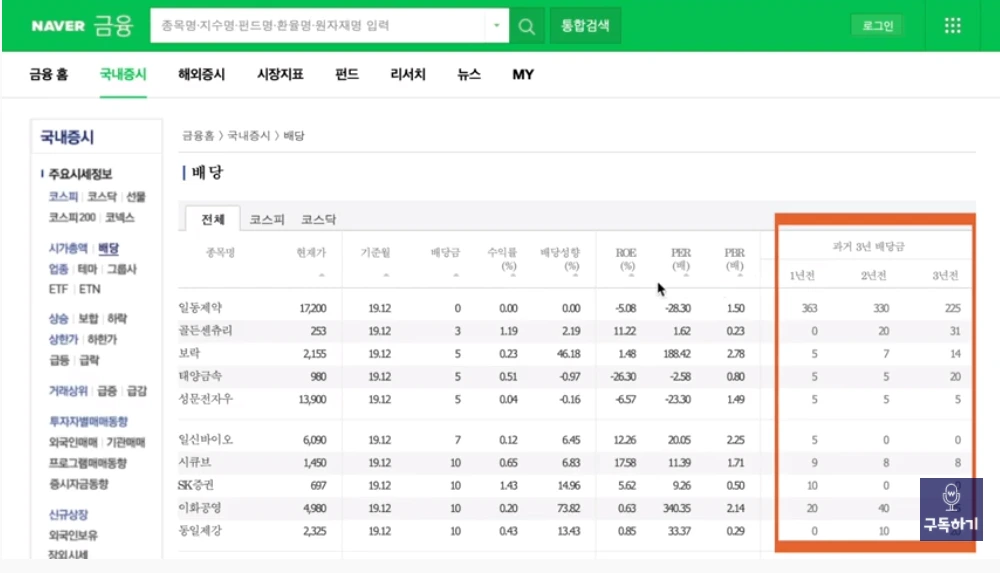Viewport: 1000px width, 573px height.
Task: Open 코스닥 in the sidebar
Action: [x=102, y=197]
